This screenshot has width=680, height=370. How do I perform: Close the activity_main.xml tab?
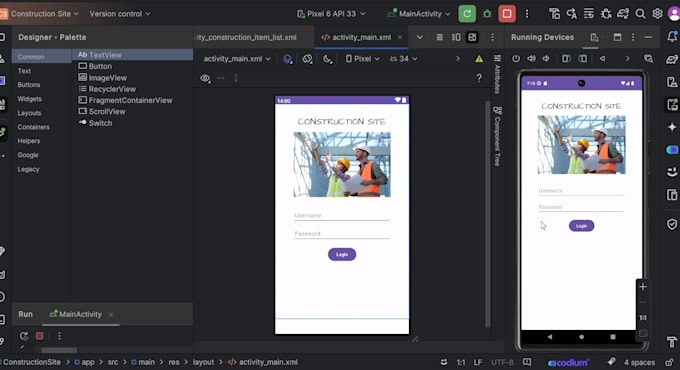coord(400,37)
